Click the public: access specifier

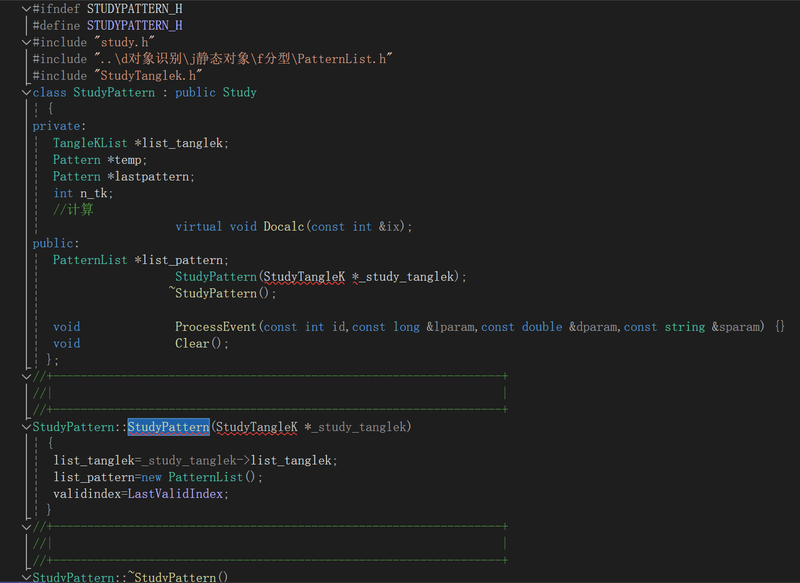(x=56, y=243)
